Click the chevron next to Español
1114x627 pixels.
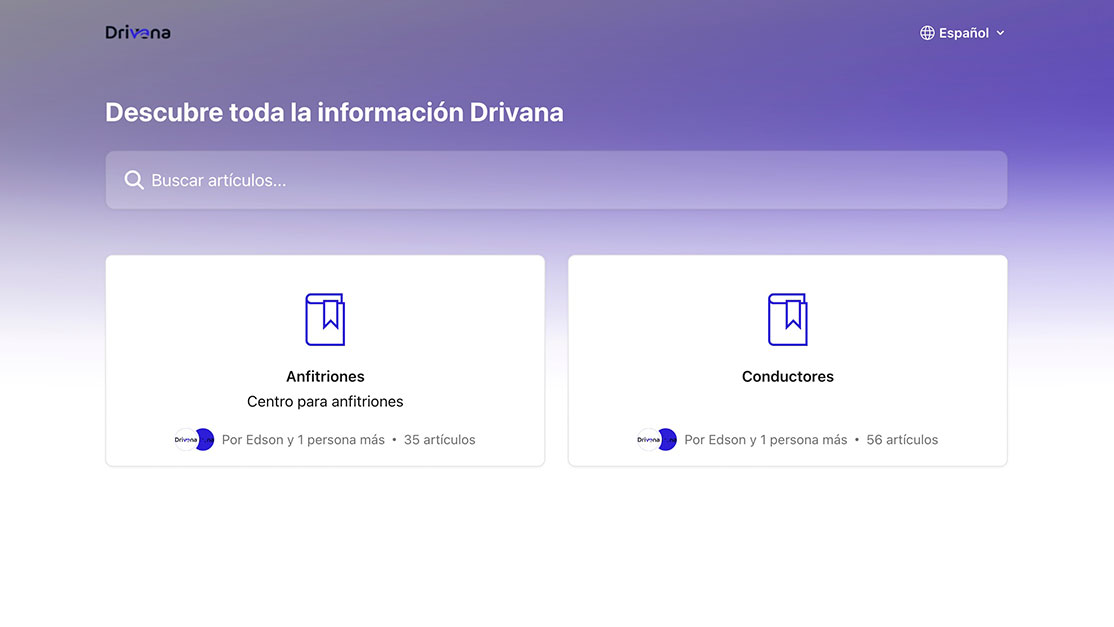tap(999, 32)
